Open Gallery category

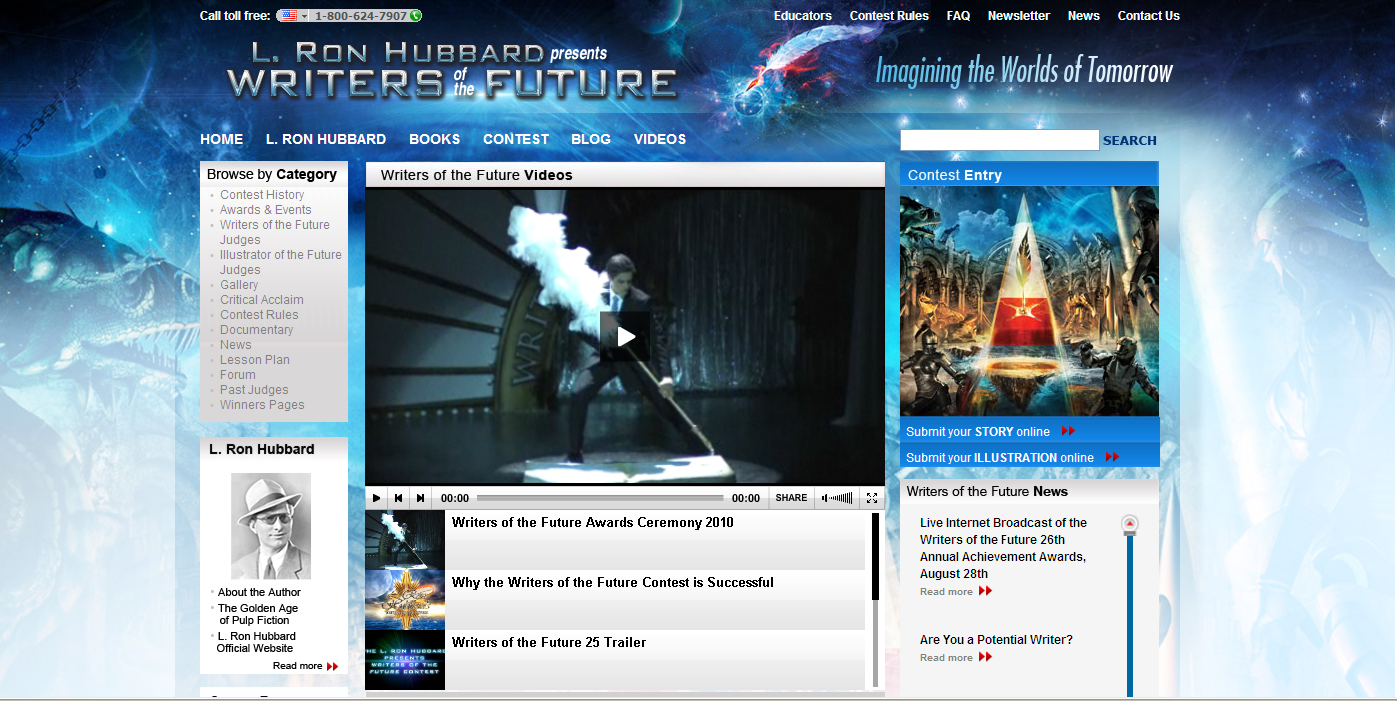pos(239,285)
